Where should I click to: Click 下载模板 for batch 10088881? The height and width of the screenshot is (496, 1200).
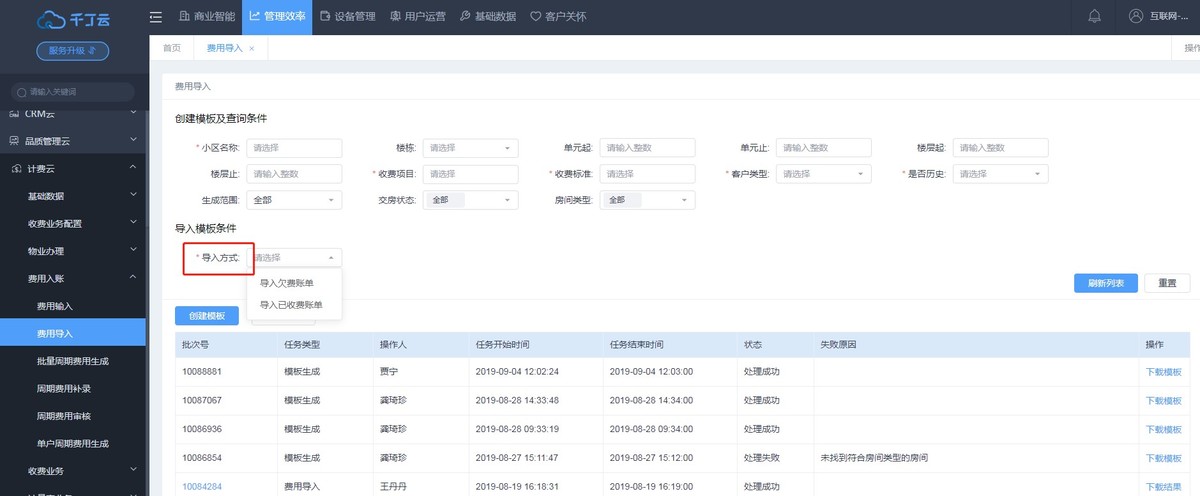(x=1164, y=372)
